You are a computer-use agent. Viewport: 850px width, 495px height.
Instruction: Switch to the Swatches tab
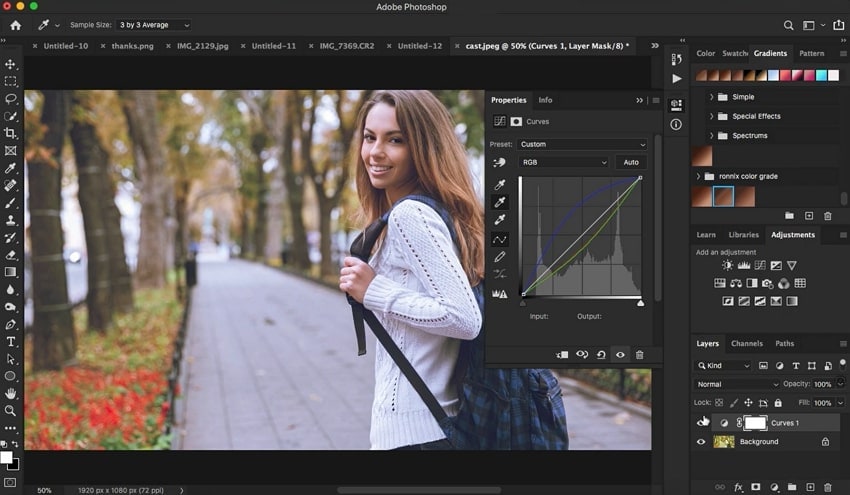[x=735, y=53]
